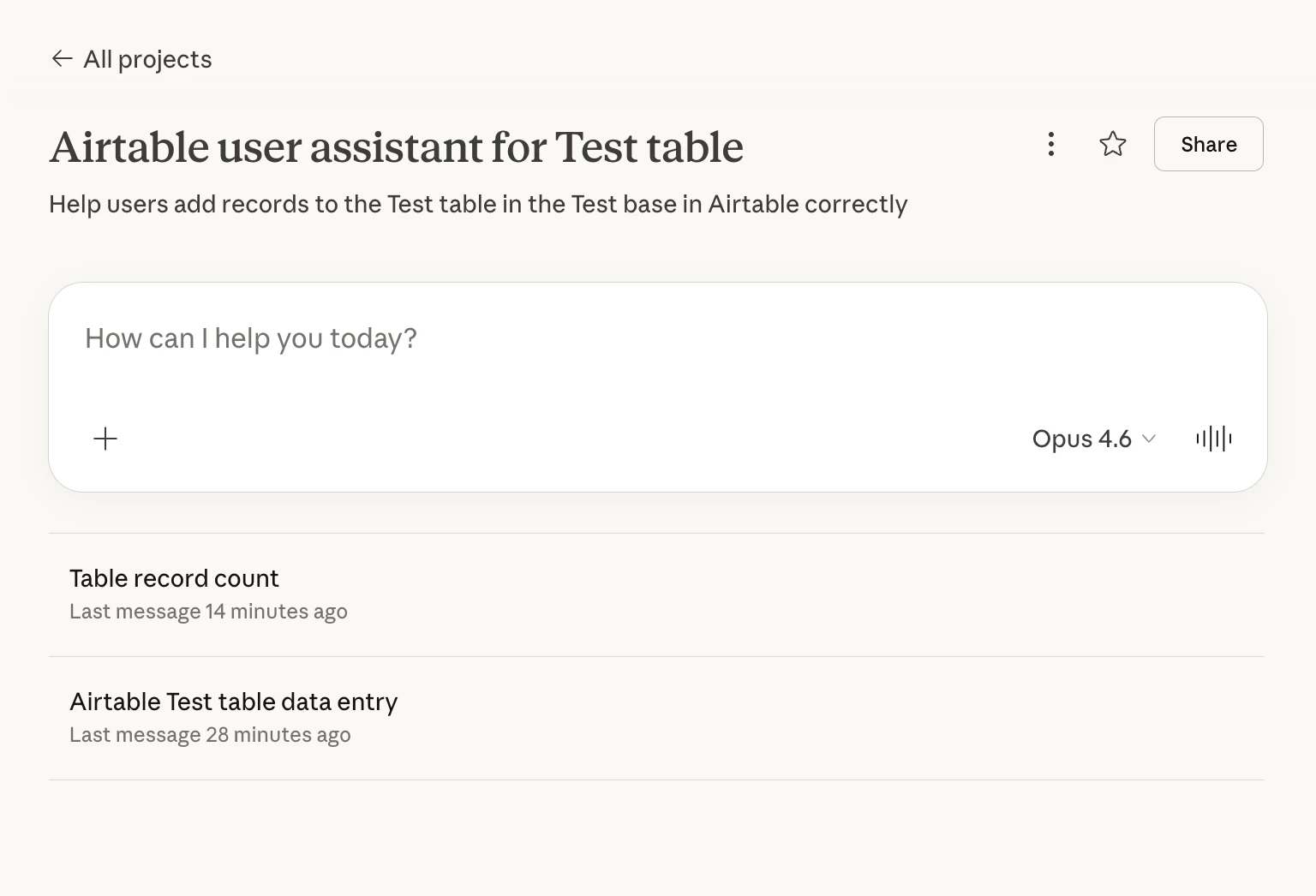The width and height of the screenshot is (1316, 896).
Task: Click the "Last message 28 minutes ago" timestamp
Action: point(210,735)
